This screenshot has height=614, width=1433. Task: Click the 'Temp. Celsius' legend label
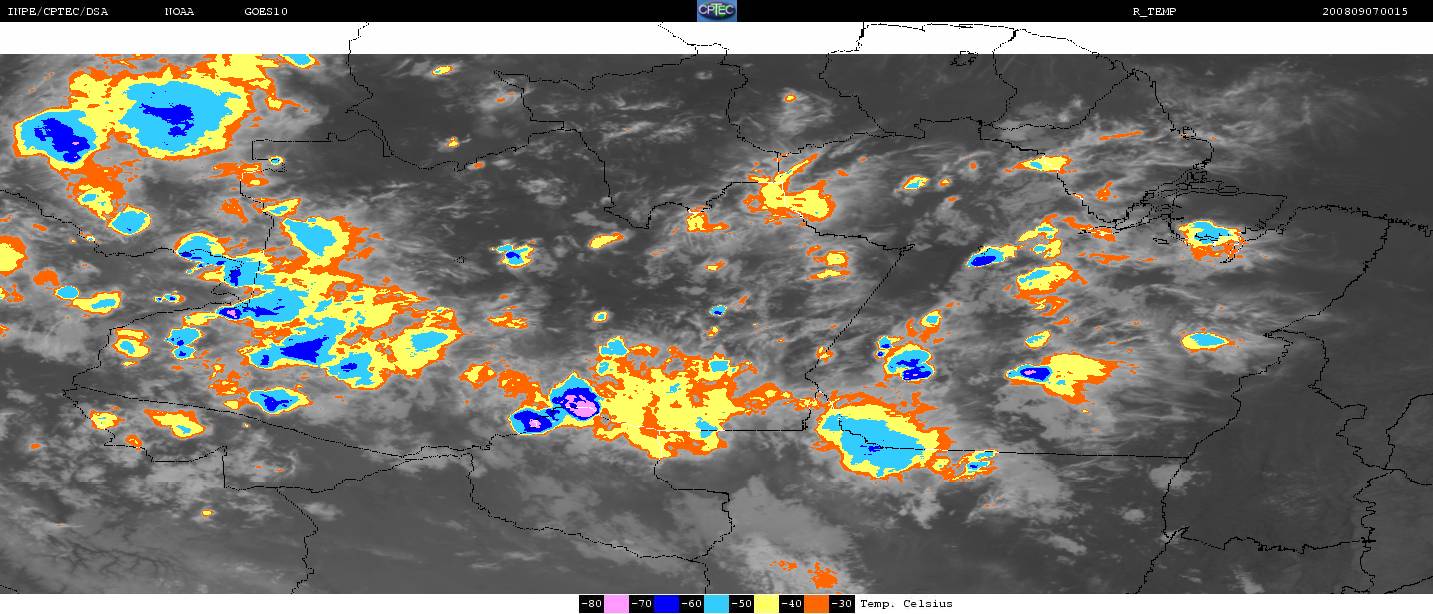[906, 604]
